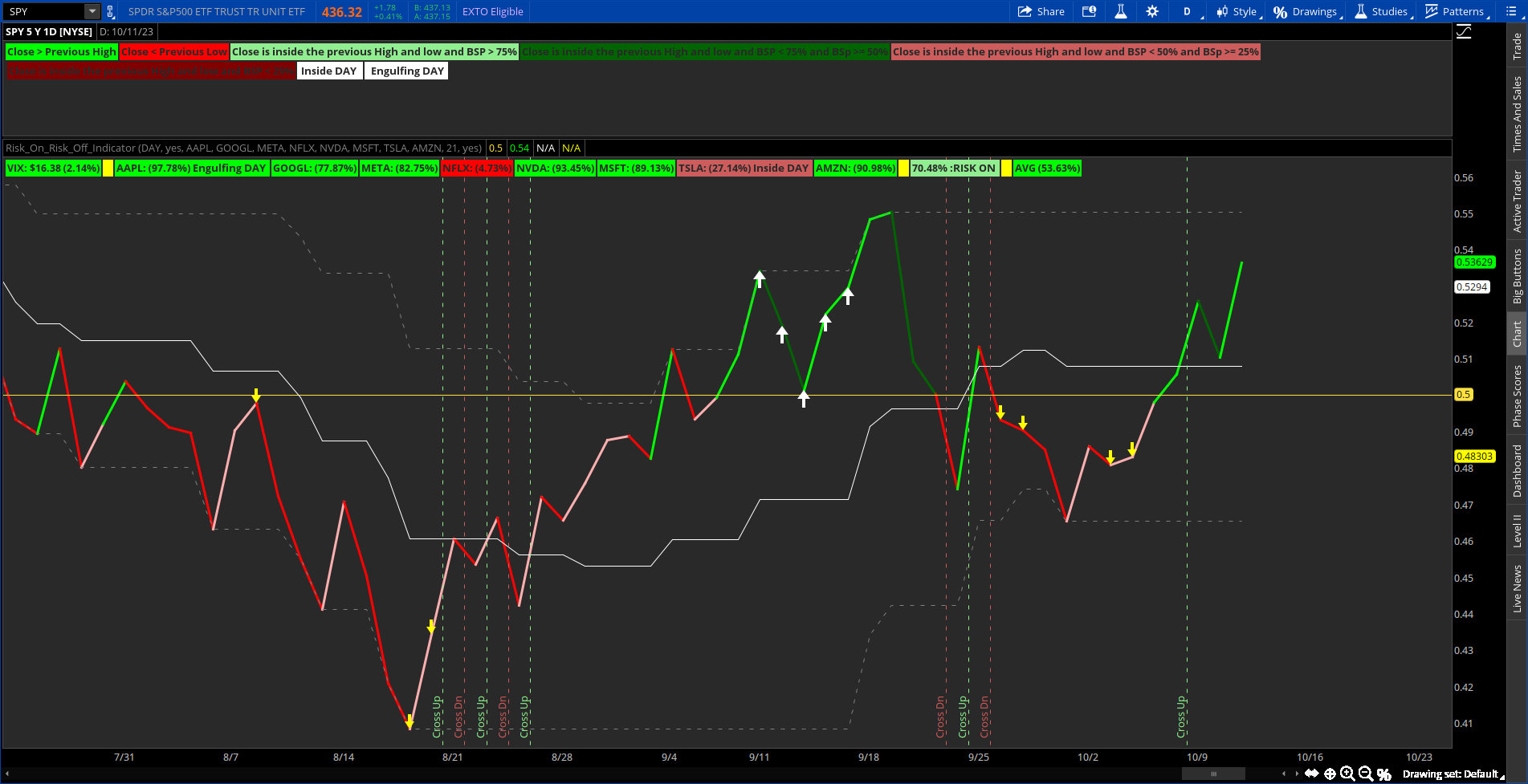Select the Patterns icon in the toolbar
This screenshot has width=1528, height=784.
point(1432,11)
